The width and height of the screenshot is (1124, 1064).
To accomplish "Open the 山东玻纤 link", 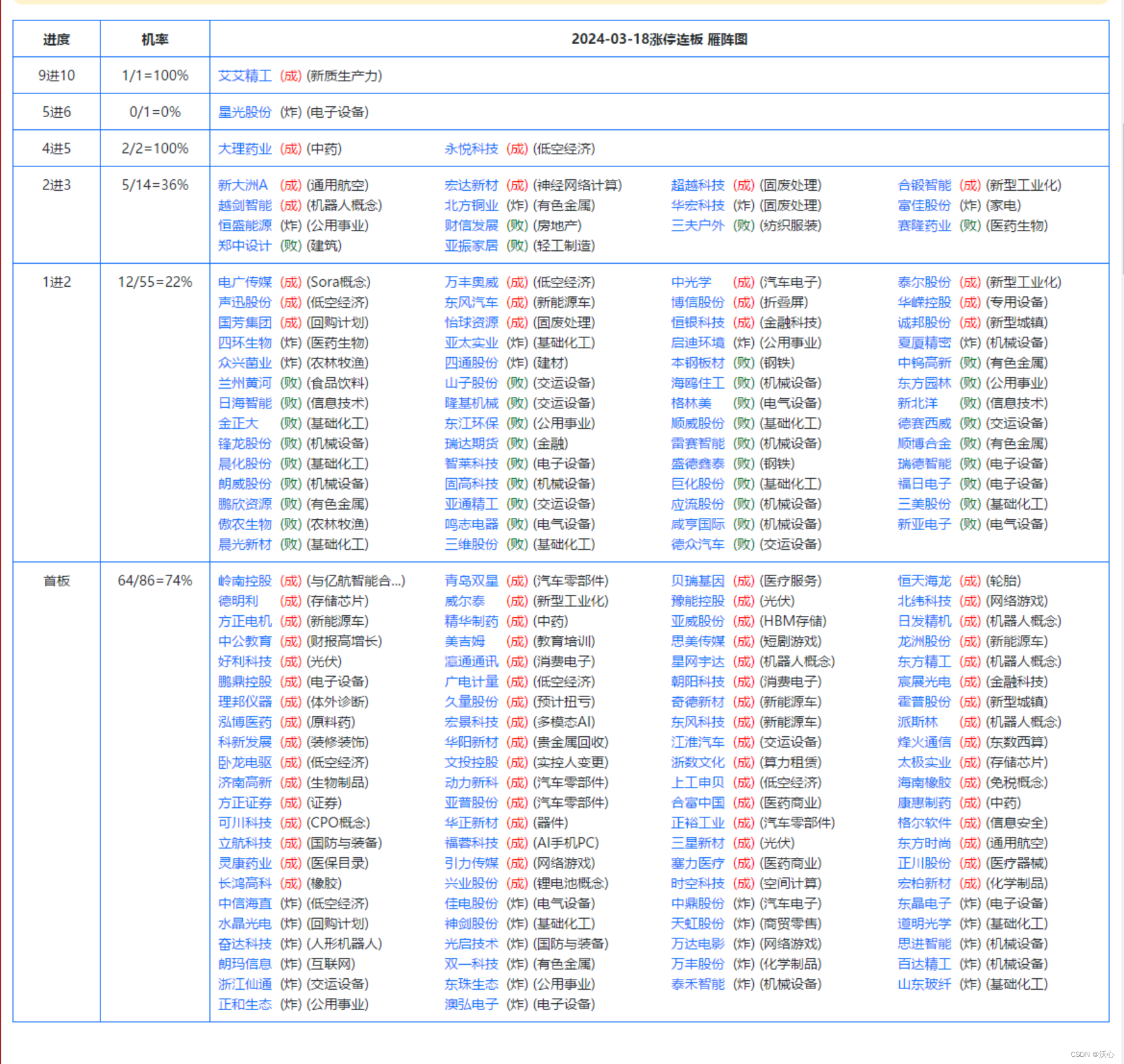I will (925, 984).
